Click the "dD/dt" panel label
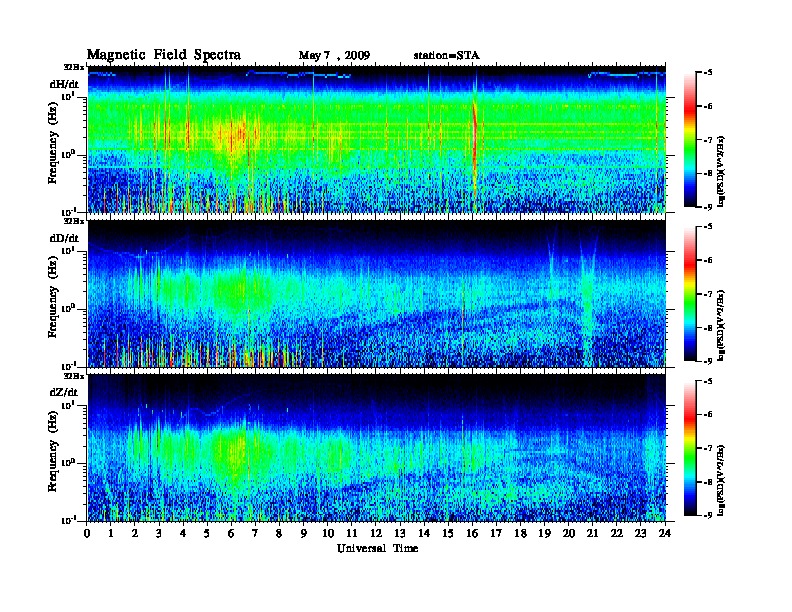The width and height of the screenshot is (792, 612). pyautogui.click(x=64, y=238)
